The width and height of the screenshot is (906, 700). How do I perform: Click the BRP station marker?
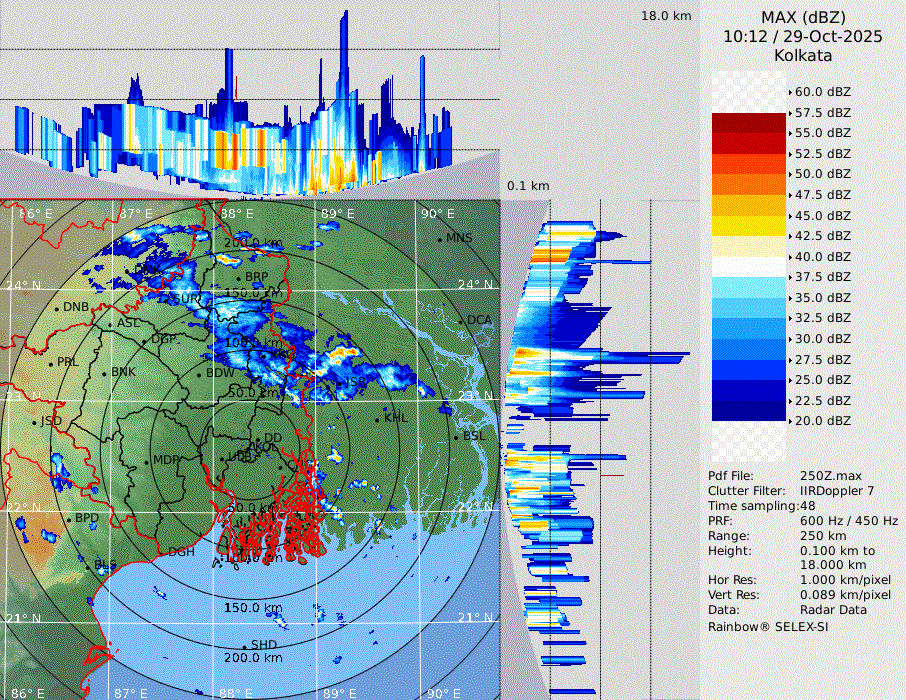[240, 277]
